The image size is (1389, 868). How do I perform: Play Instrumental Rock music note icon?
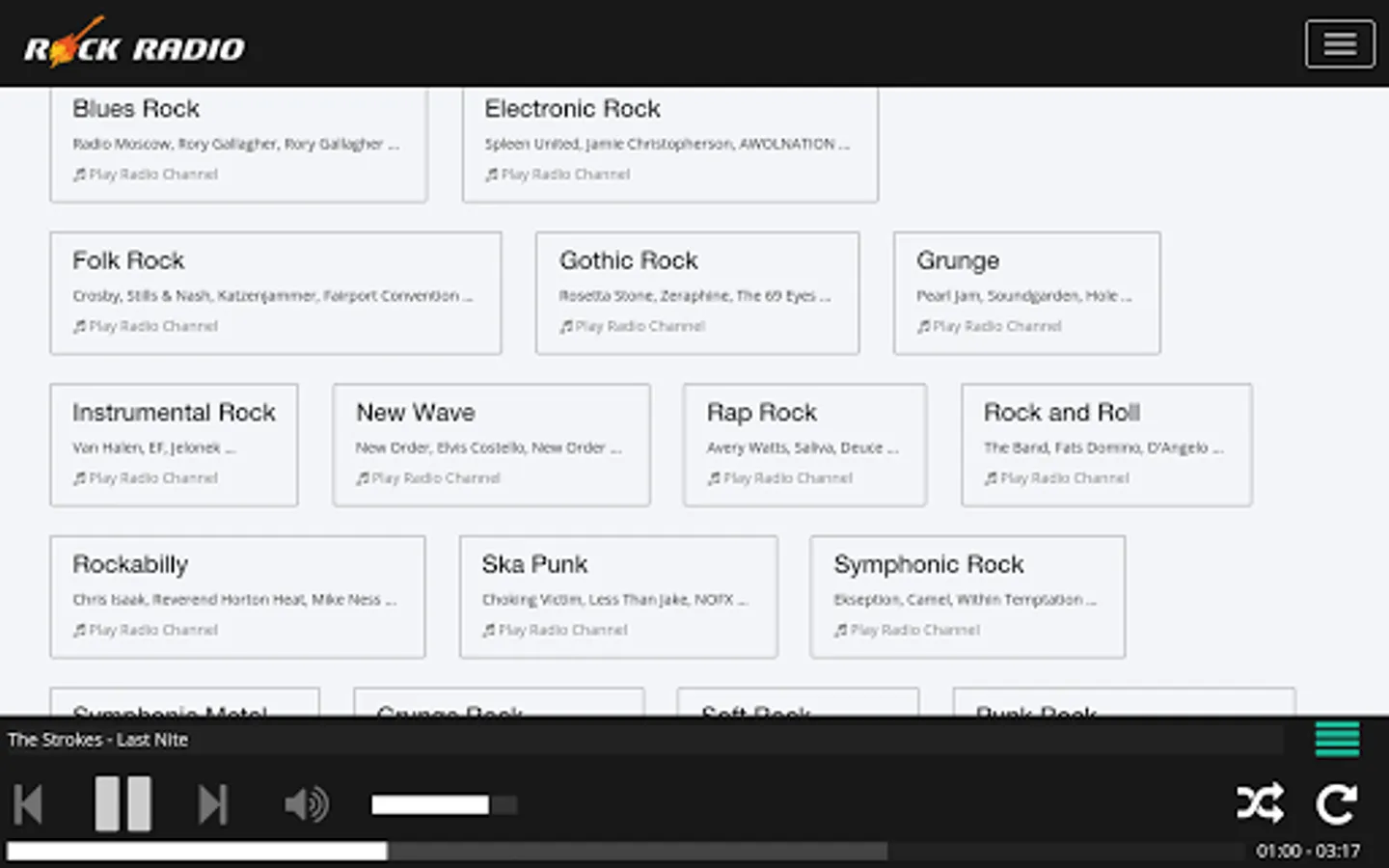click(x=79, y=478)
